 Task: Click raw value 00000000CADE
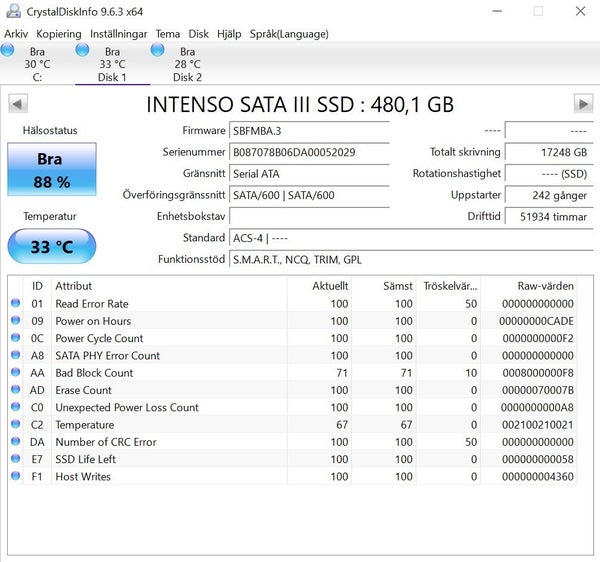point(536,321)
